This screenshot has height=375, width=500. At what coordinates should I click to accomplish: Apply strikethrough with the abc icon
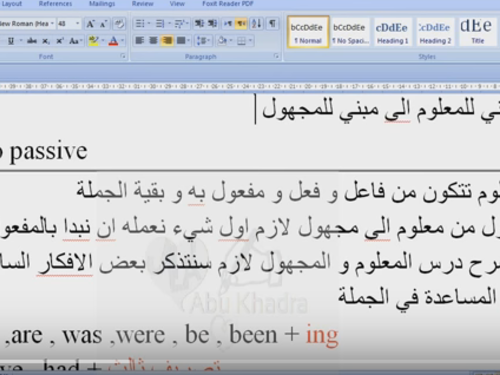(x=32, y=41)
